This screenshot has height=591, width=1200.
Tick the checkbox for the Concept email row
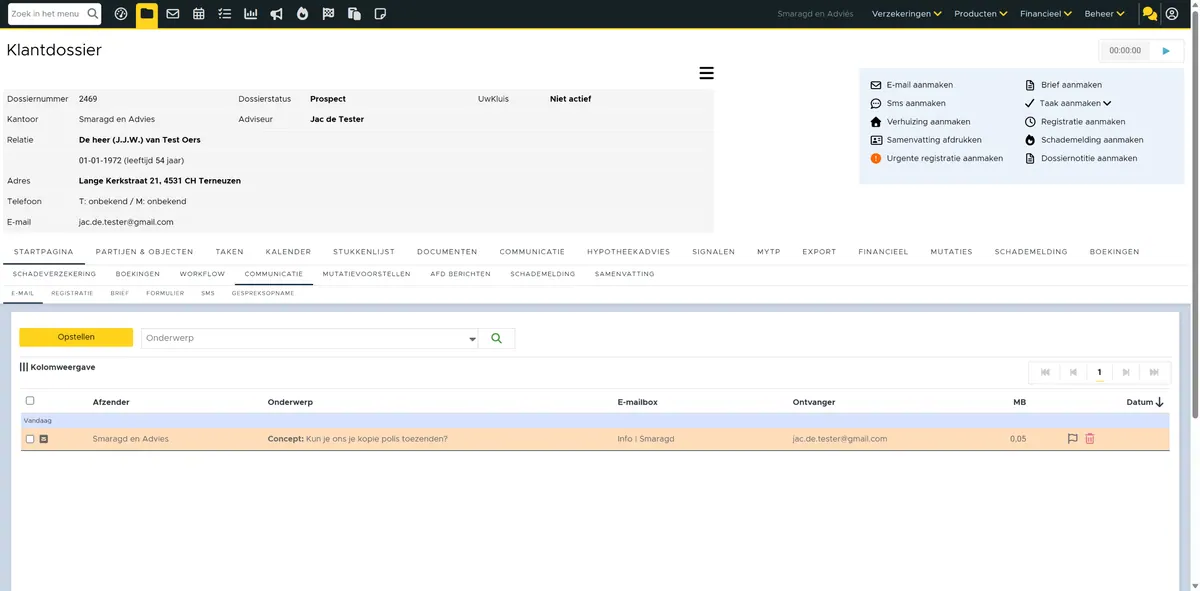coord(30,439)
